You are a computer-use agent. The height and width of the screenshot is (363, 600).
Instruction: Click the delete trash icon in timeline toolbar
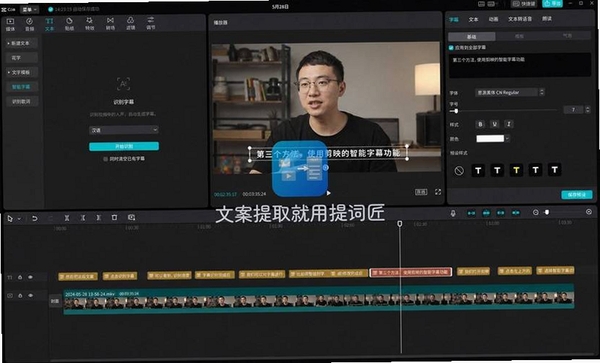click(x=114, y=217)
